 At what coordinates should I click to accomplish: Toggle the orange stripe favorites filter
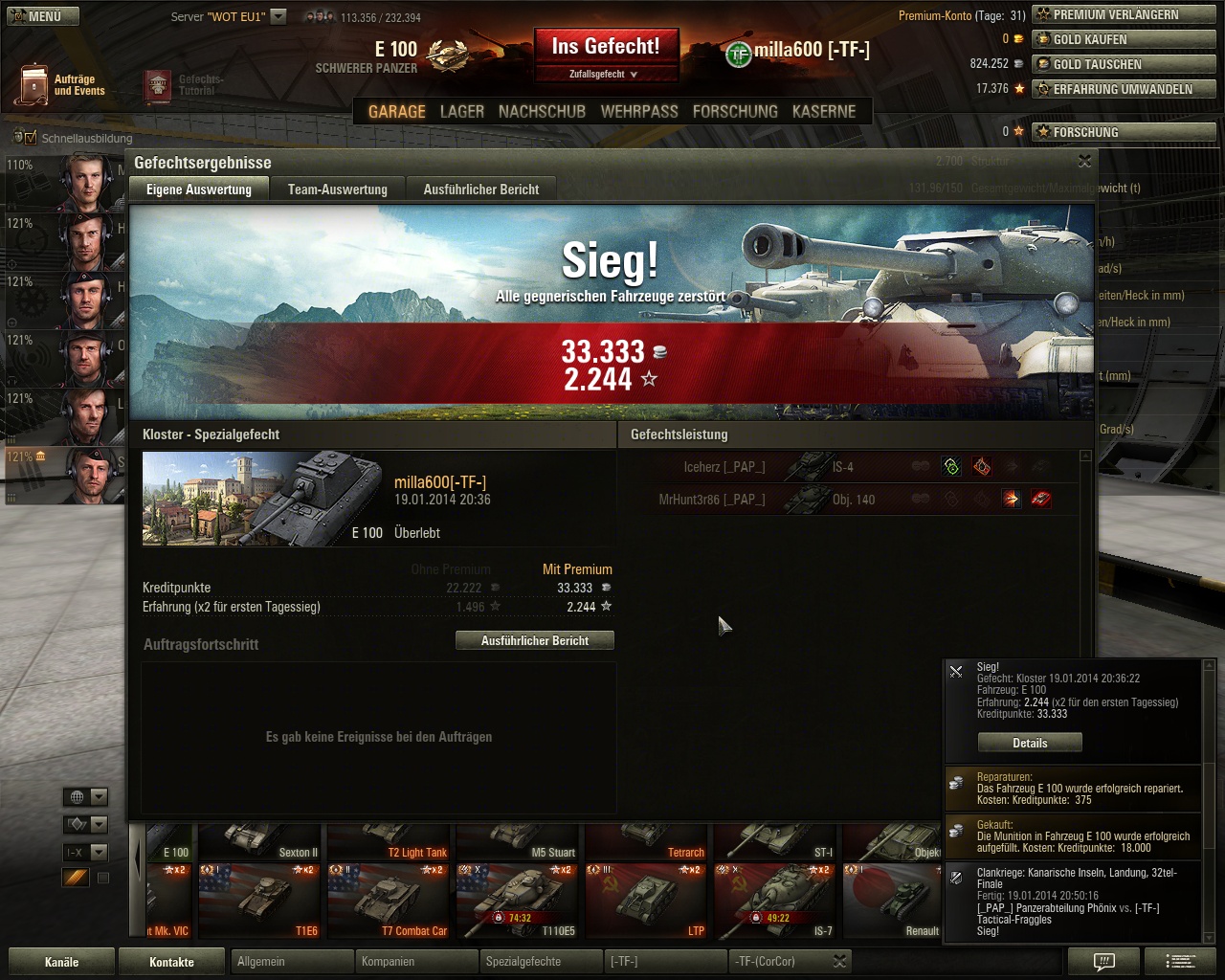coord(76,878)
